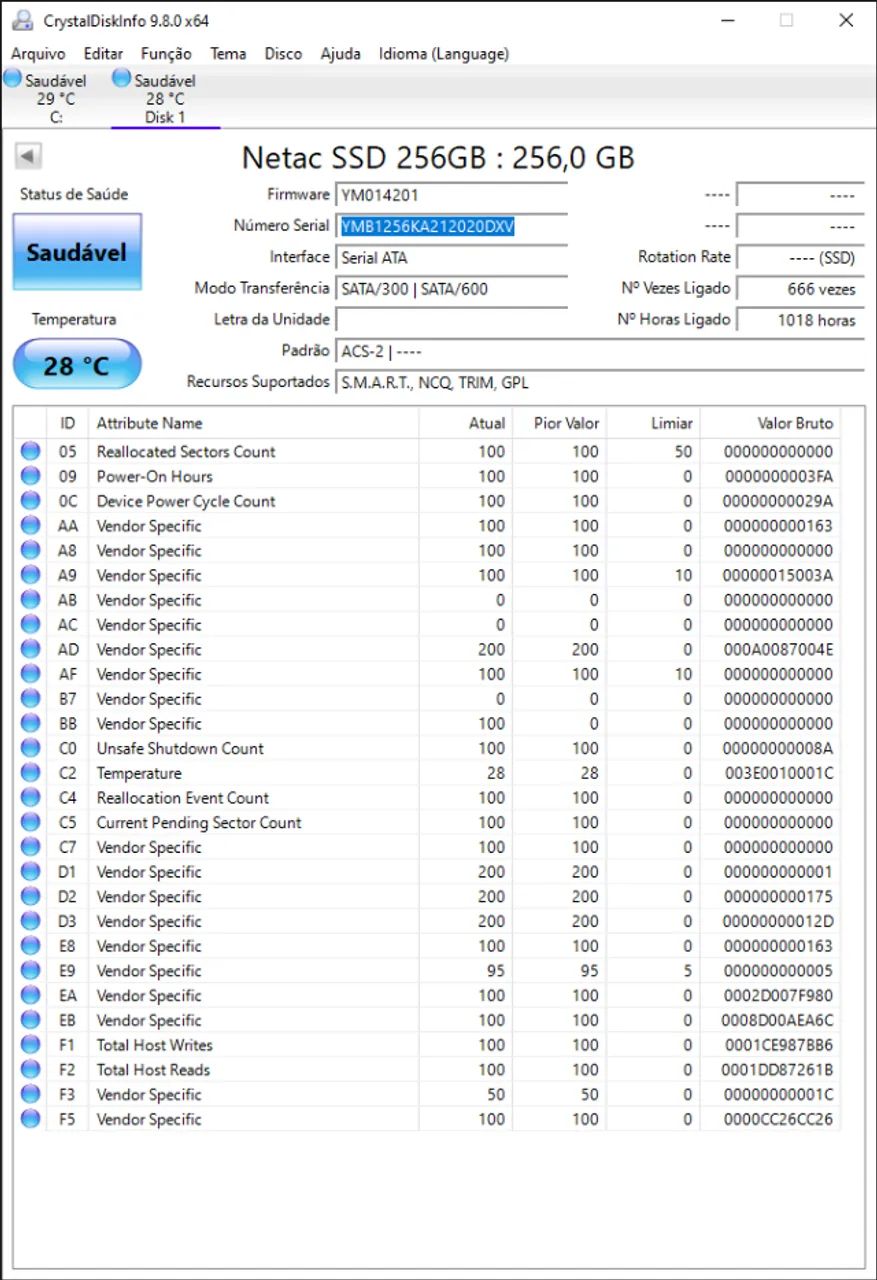Viewport: 877px width, 1280px height.
Task: Click raw value 0000CC26CC26
Action: click(x=779, y=1119)
